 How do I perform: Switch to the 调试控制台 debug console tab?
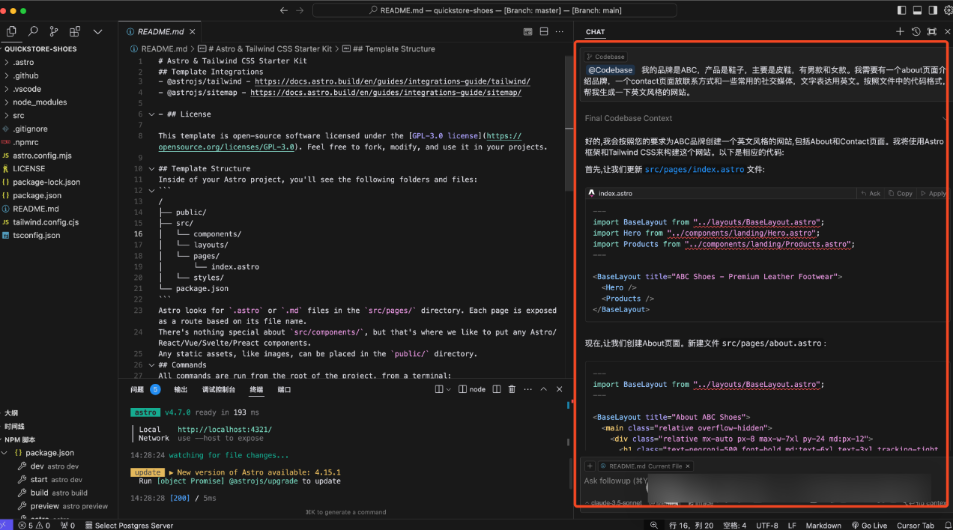point(218,390)
